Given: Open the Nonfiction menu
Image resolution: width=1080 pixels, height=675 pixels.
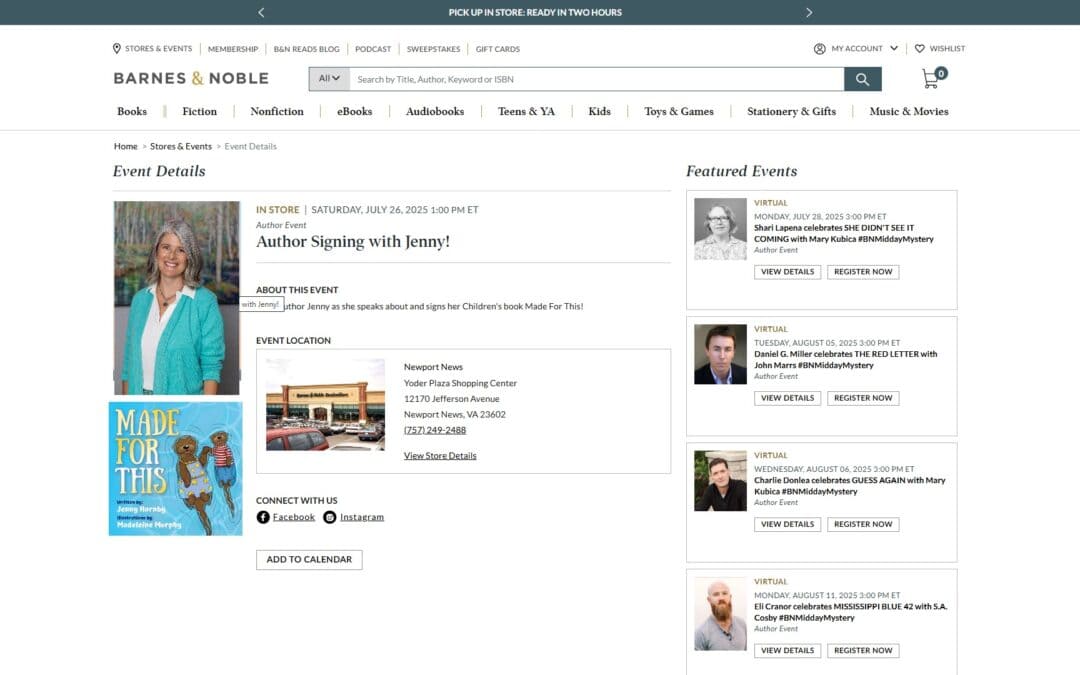Looking at the screenshot, I should [277, 112].
